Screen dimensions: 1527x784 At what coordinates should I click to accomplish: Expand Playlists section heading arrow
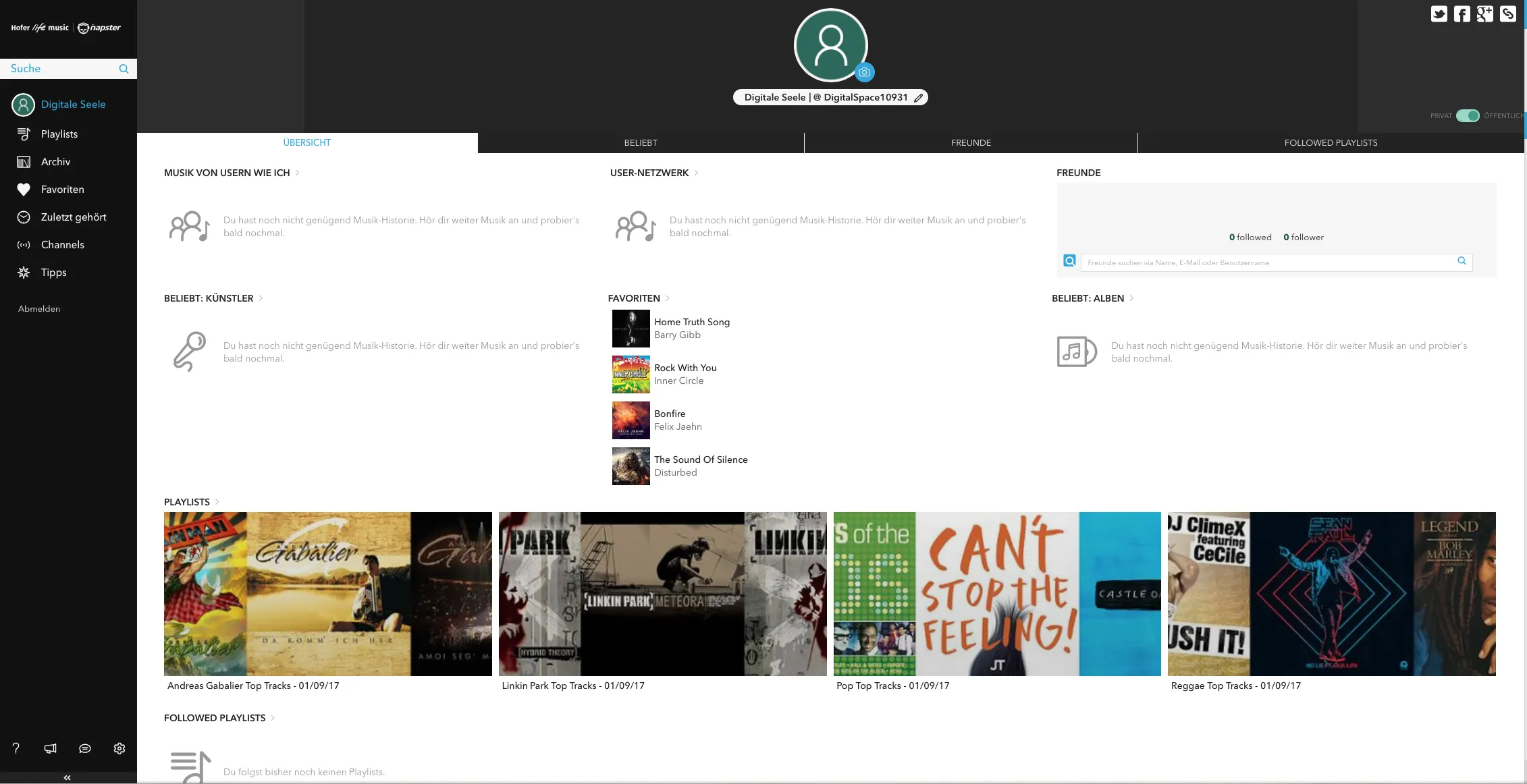click(217, 502)
